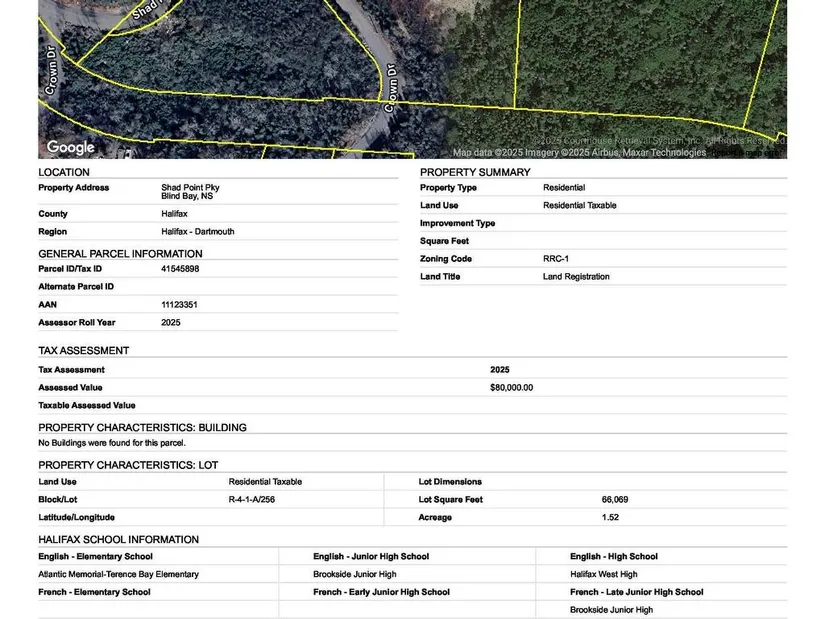Screen dimensions: 825x619
Task: Select the Shad Point Pky property address
Action: (x=190, y=188)
